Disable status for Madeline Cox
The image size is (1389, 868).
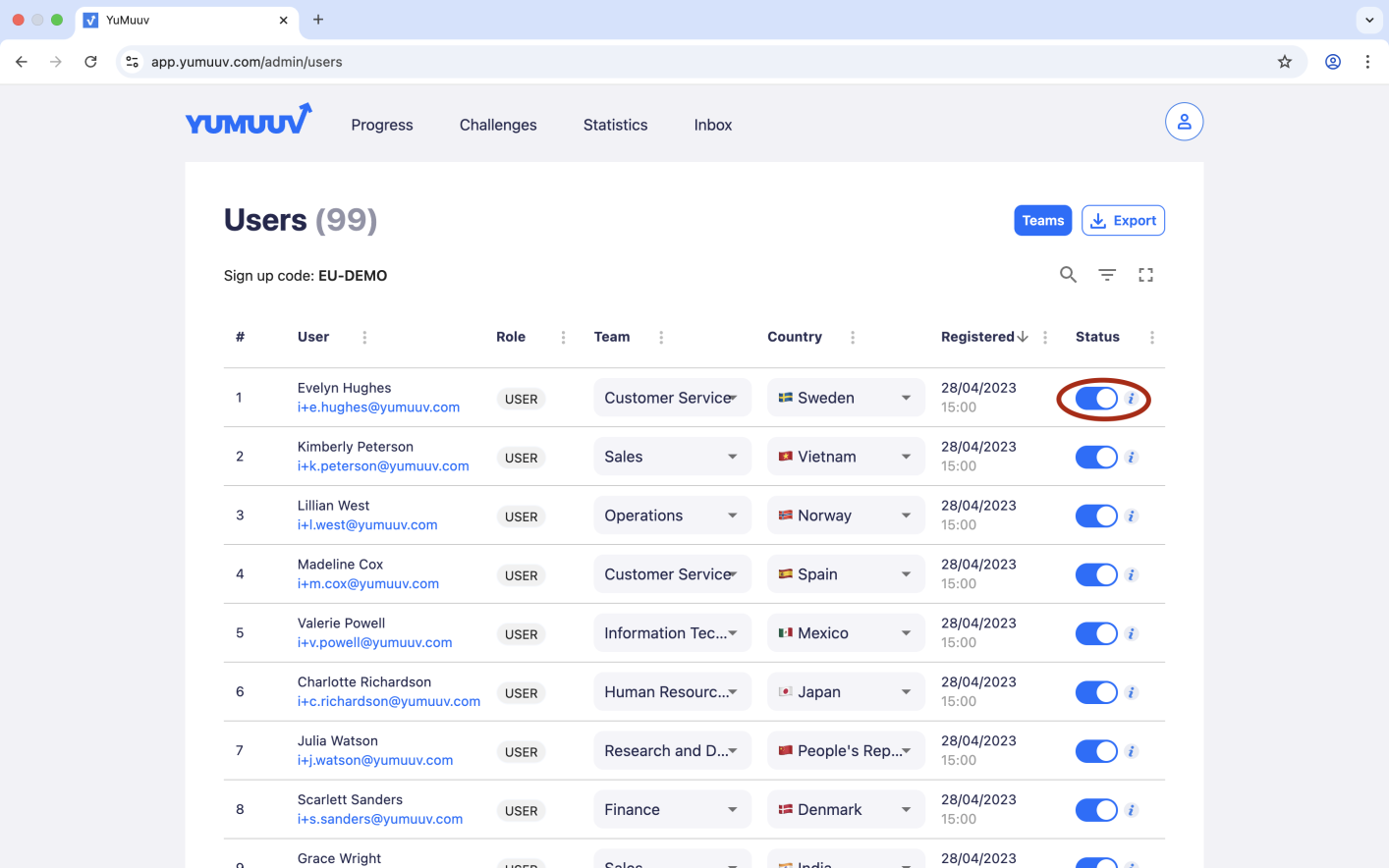(1096, 575)
